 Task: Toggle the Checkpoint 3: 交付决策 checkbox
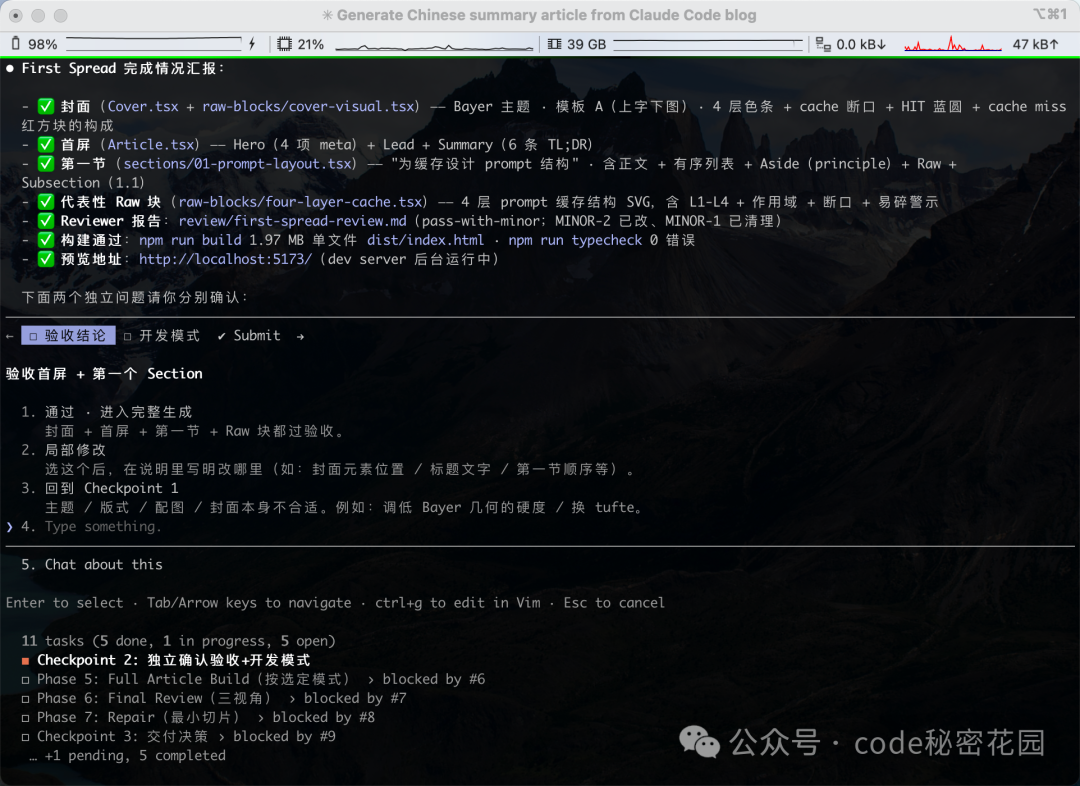tap(25, 737)
